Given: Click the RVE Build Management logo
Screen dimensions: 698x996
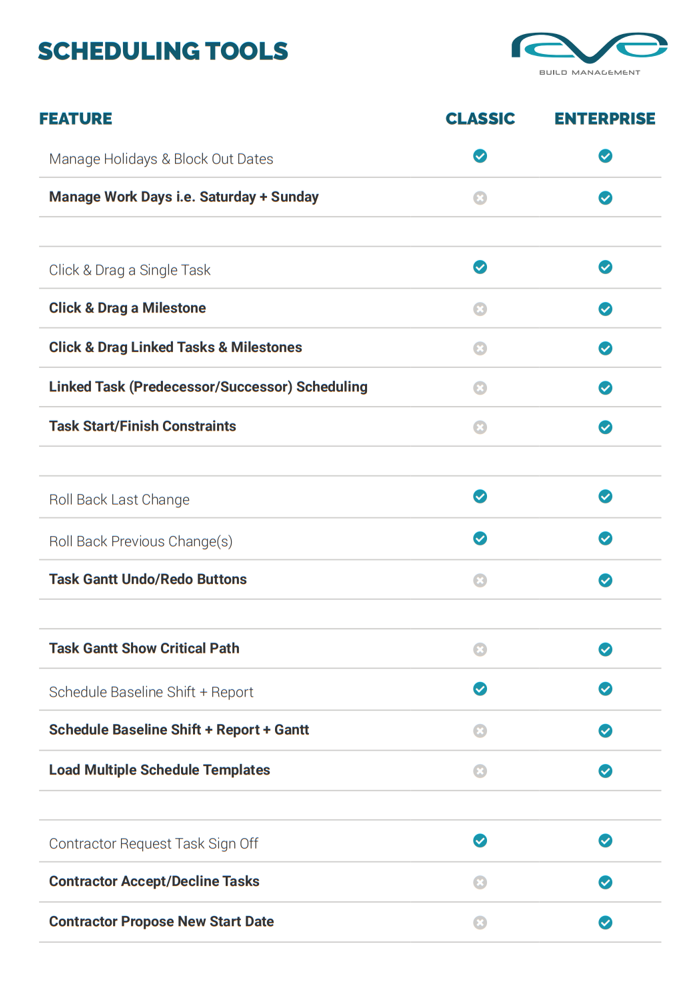Looking at the screenshot, I should (x=589, y=52).
